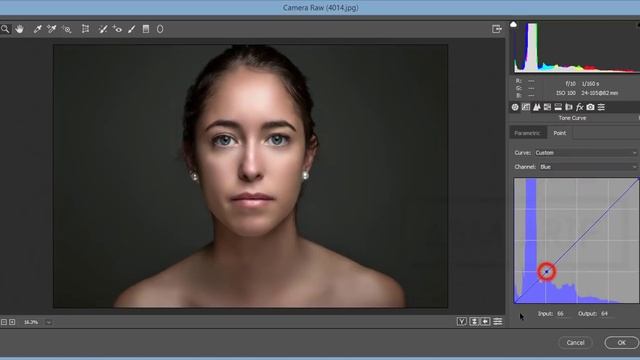Select the Red Eye Removal tool
This screenshot has height=360, width=640.
[x=117, y=29]
